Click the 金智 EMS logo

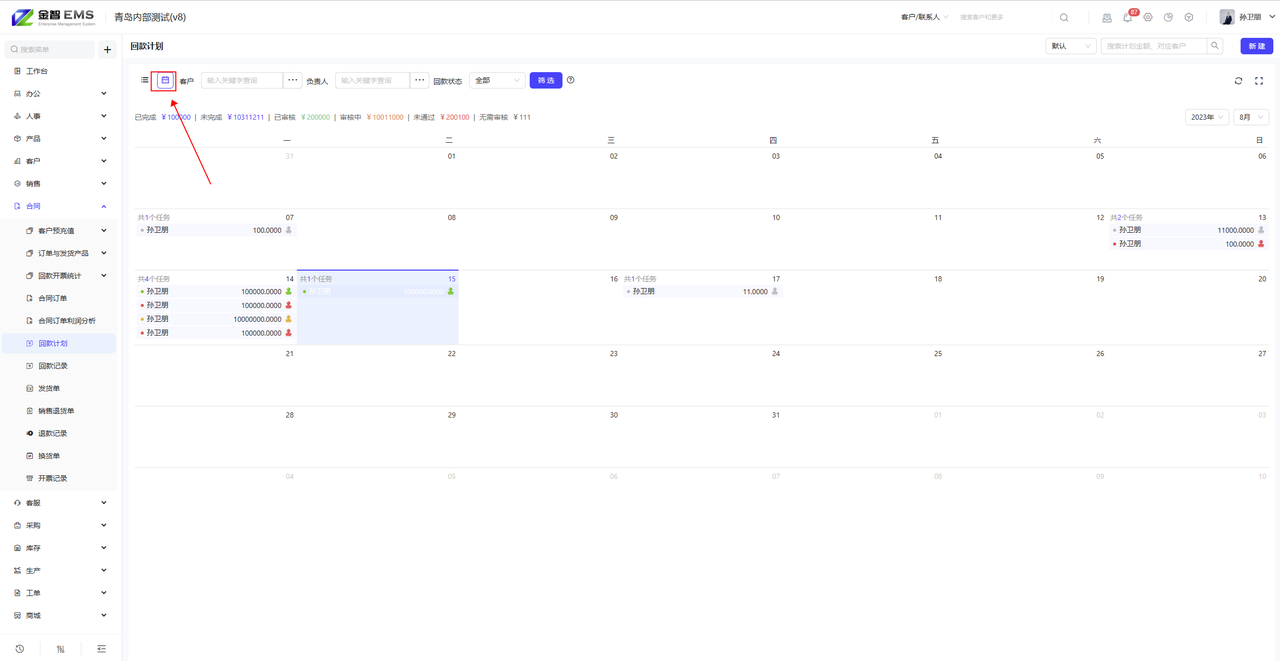53,17
